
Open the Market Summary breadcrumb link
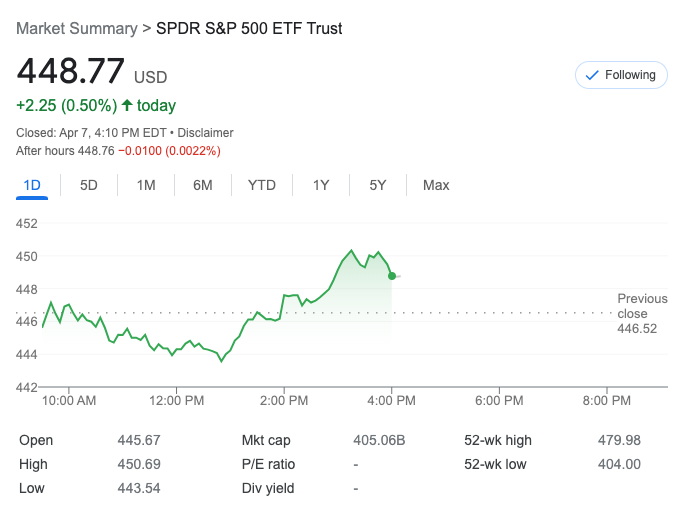click(77, 28)
